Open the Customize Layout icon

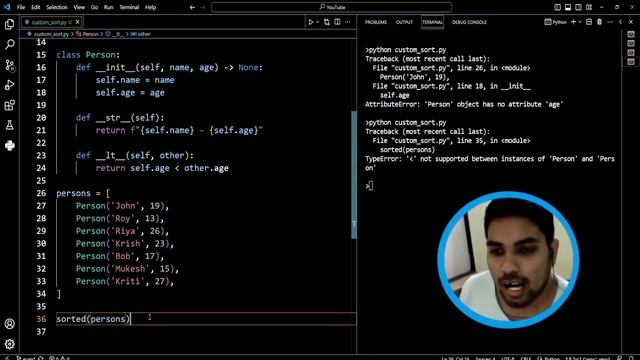click(589, 7)
